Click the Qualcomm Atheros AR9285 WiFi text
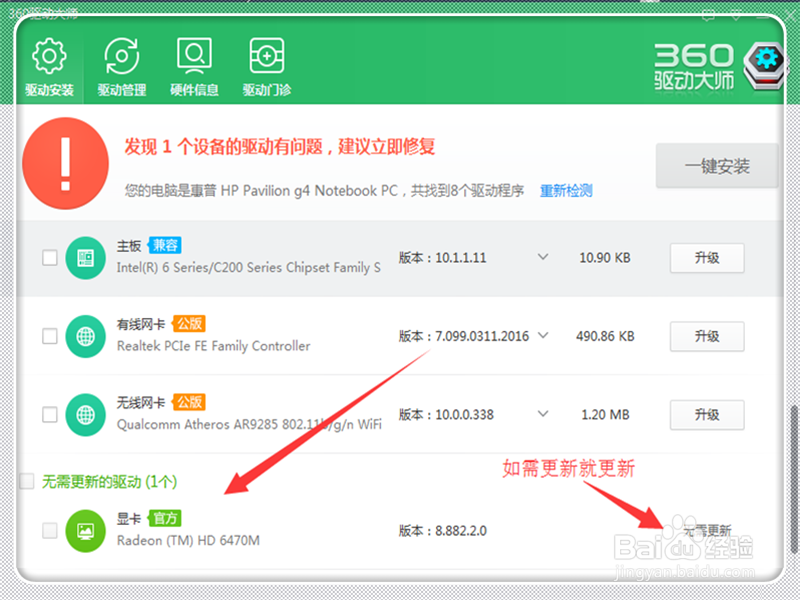The width and height of the screenshot is (800, 600). (249, 424)
